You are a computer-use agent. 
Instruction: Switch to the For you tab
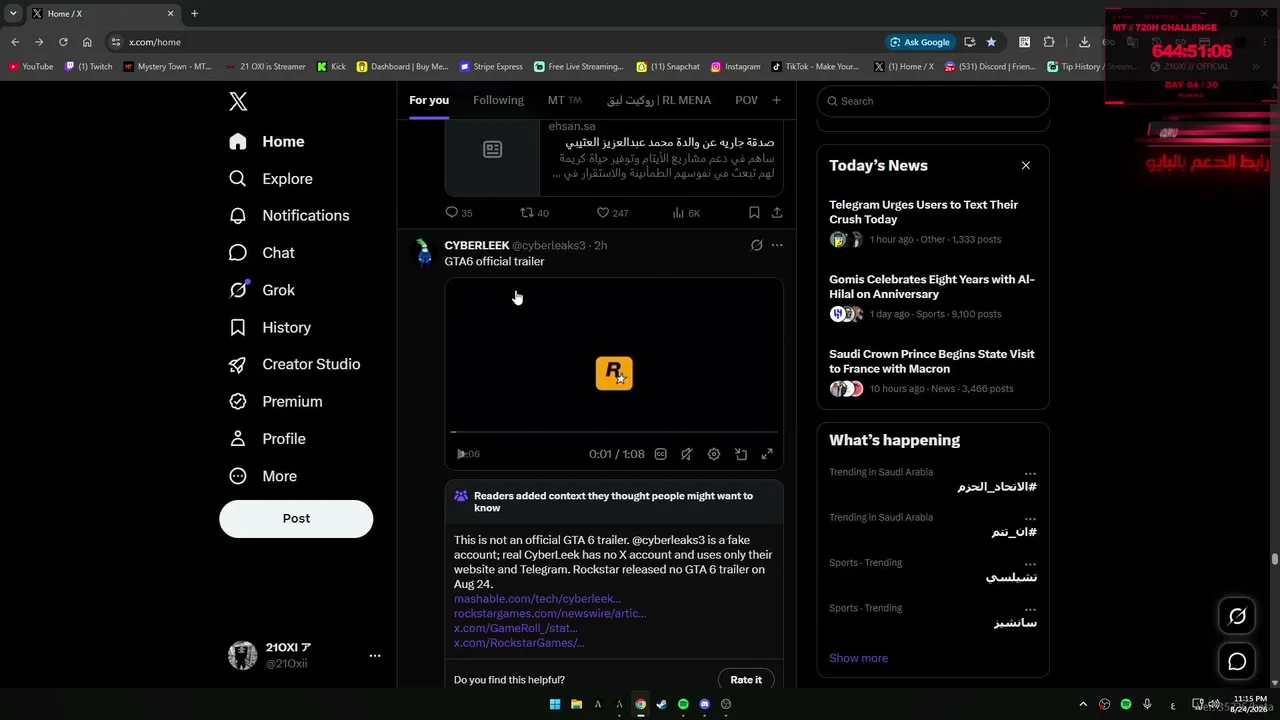coord(429,100)
